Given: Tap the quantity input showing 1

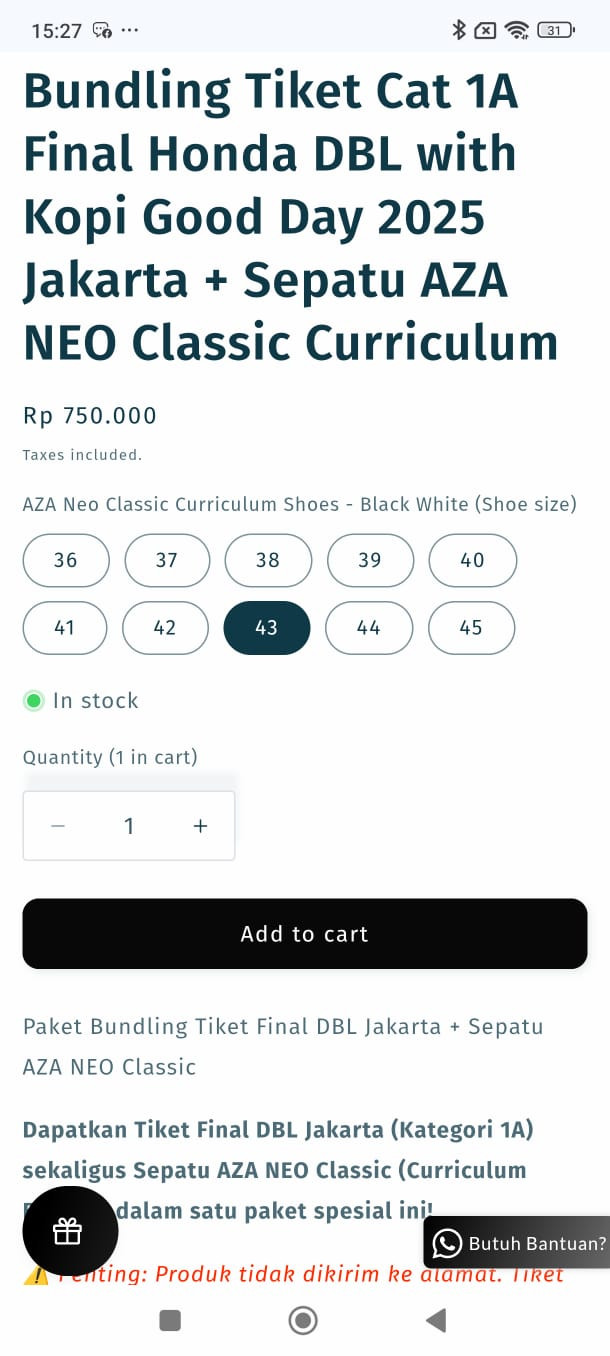Looking at the screenshot, I should tap(129, 825).
